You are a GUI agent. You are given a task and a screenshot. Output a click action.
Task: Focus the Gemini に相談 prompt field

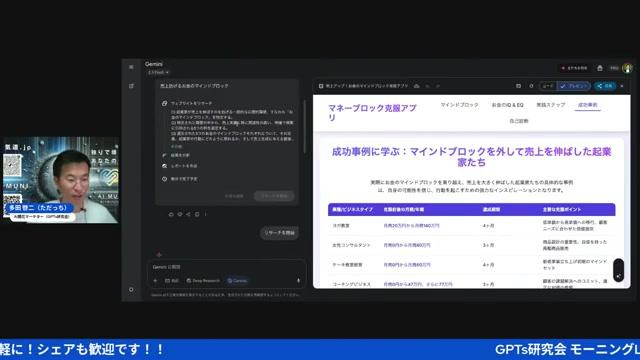pos(227,267)
